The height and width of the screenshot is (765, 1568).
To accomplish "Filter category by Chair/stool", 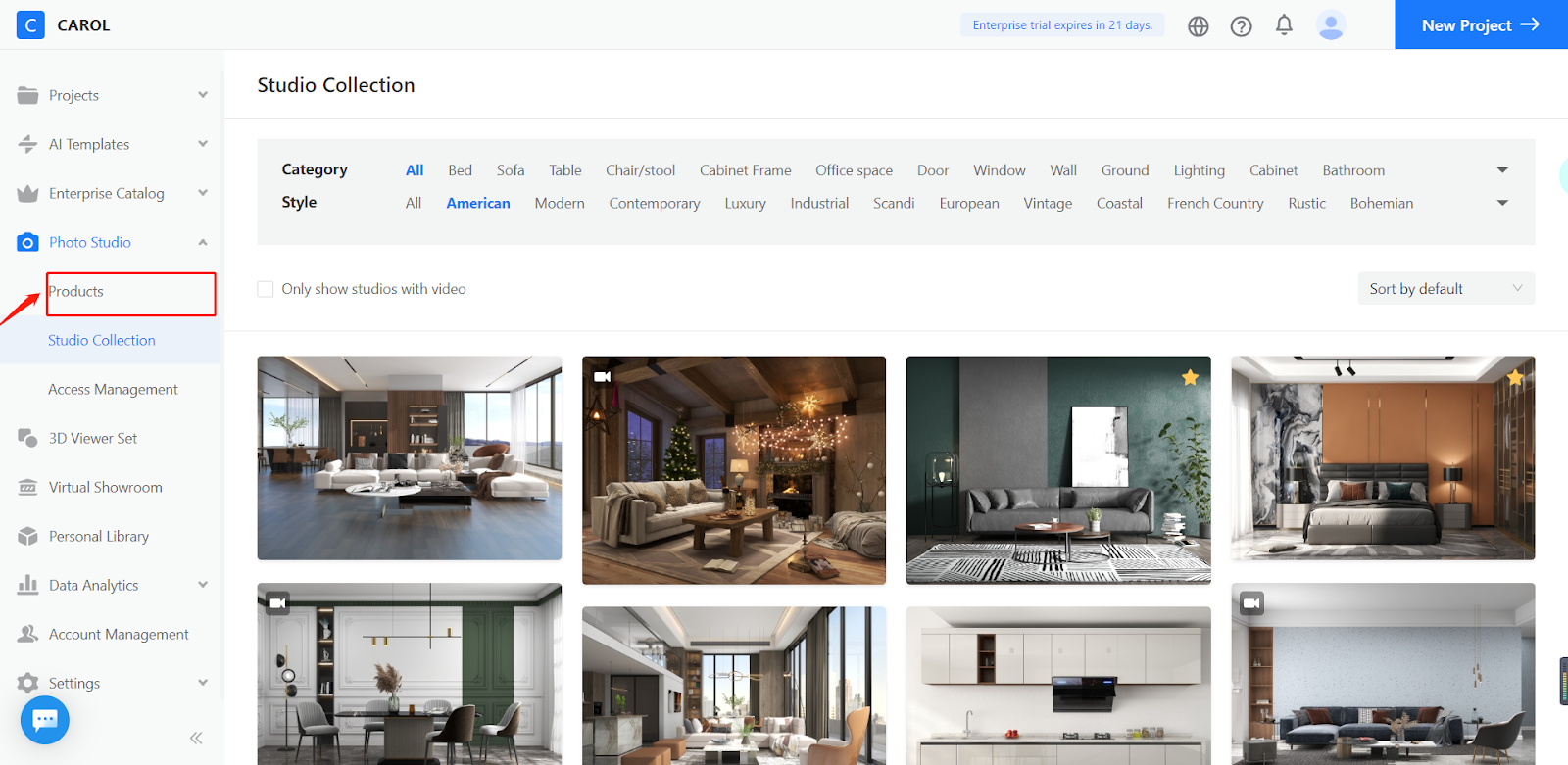I will pos(640,170).
